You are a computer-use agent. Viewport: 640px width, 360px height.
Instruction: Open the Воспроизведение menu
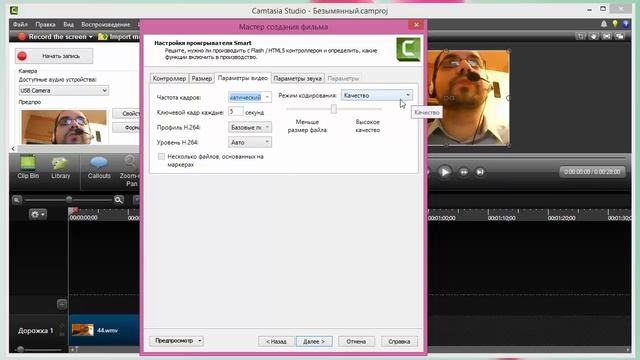coord(105,24)
